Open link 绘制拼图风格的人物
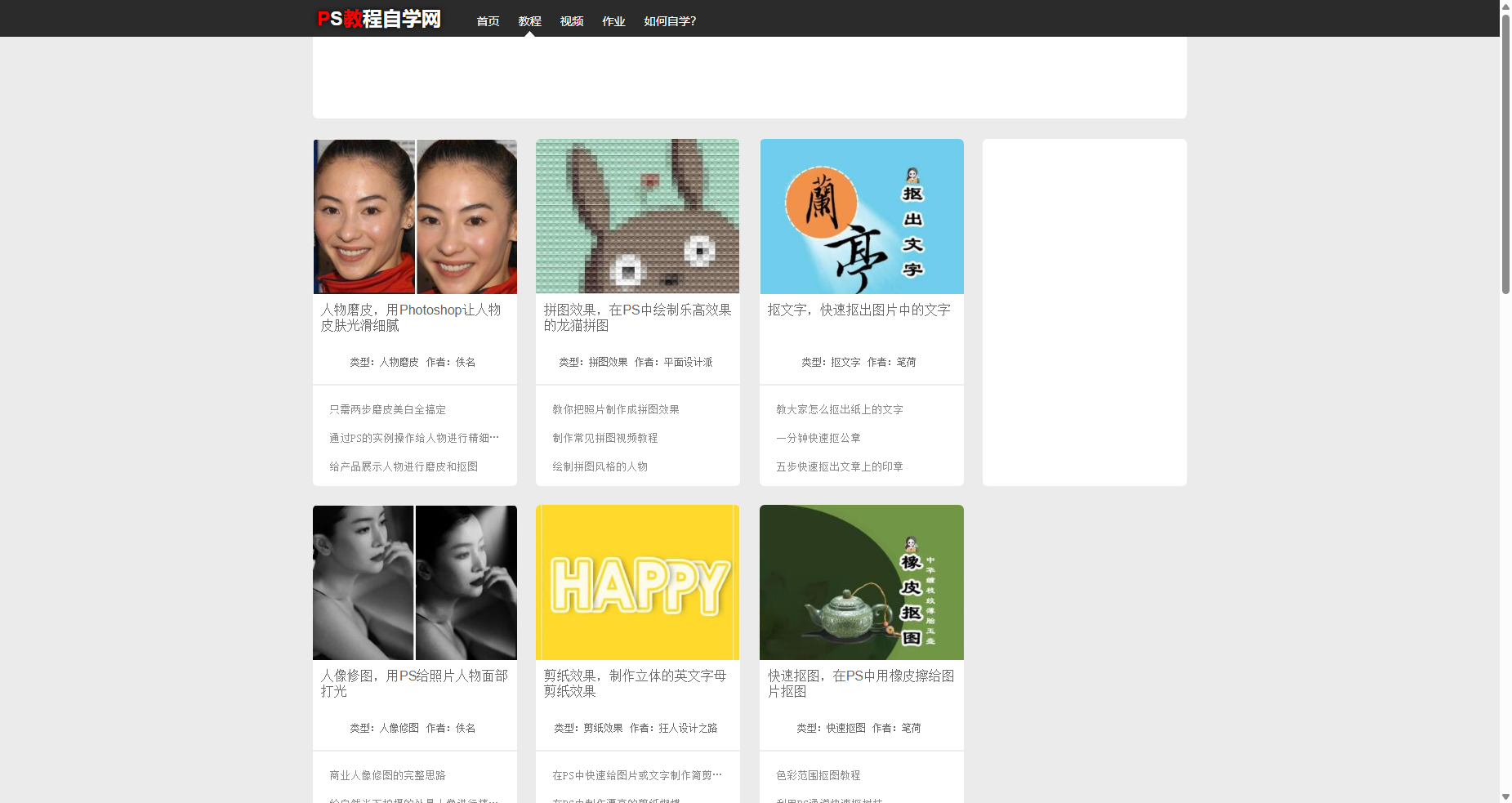Screen dimensions: 1512x803 [x=600, y=466]
